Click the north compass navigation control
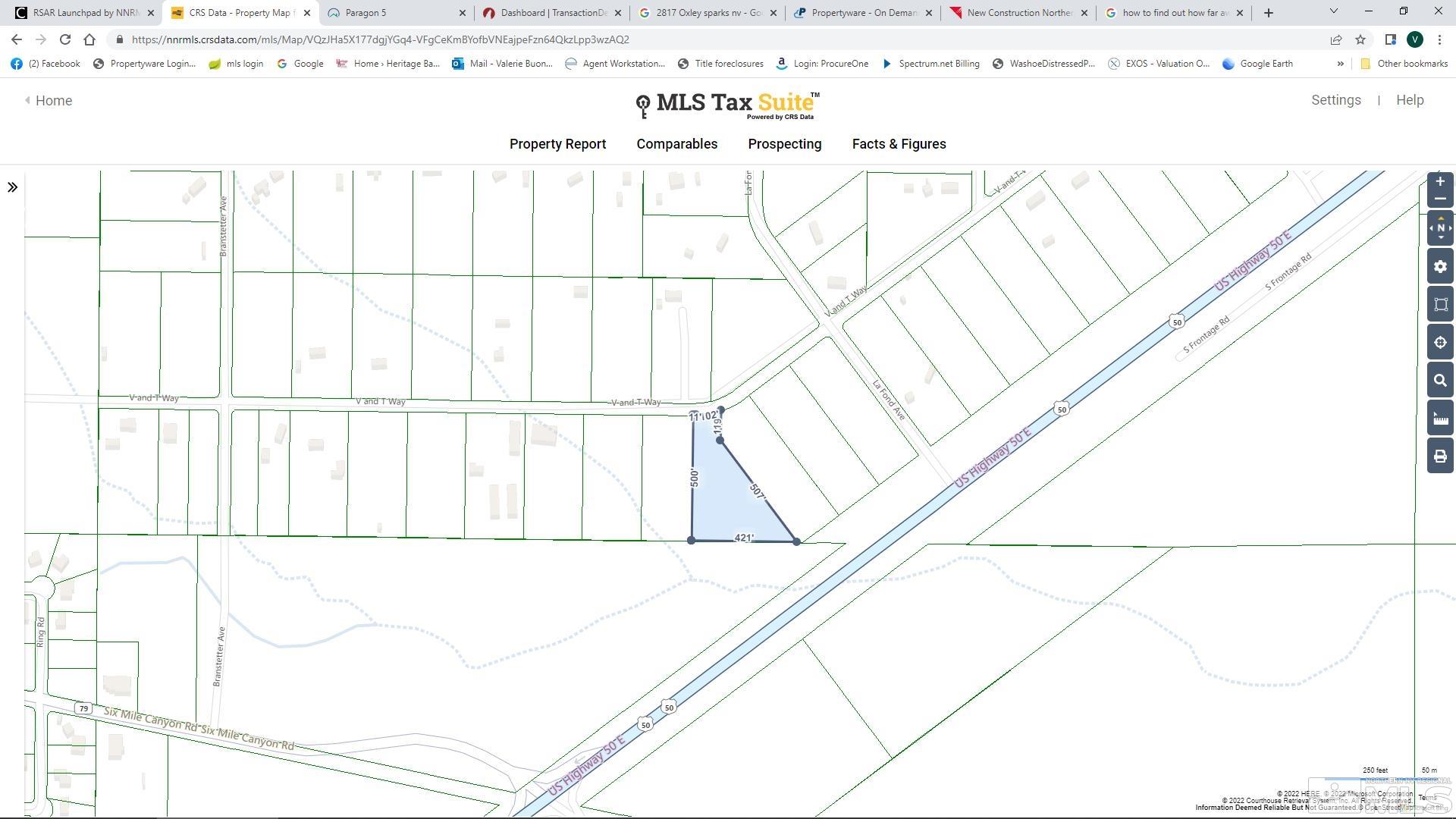The width and height of the screenshot is (1456, 819). click(1440, 228)
